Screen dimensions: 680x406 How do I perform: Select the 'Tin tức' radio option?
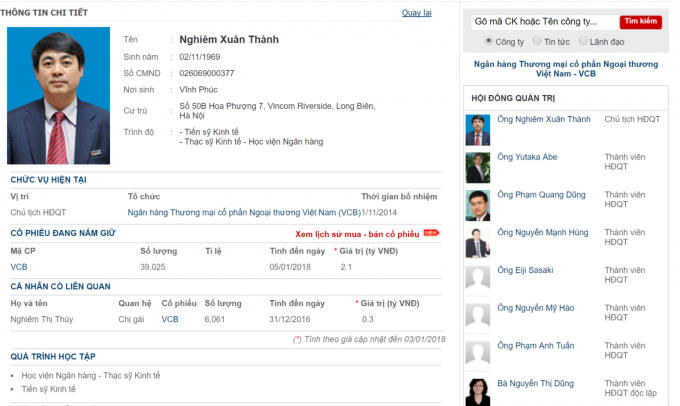point(537,41)
